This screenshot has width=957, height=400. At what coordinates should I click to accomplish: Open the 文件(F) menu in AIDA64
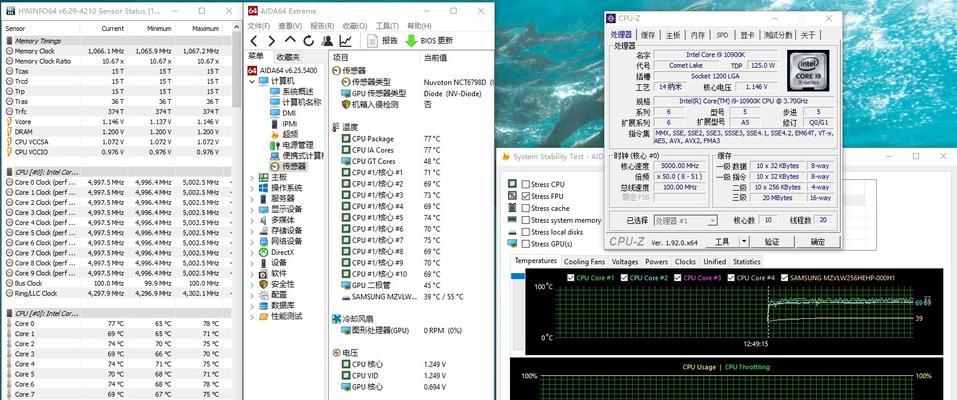(259, 26)
